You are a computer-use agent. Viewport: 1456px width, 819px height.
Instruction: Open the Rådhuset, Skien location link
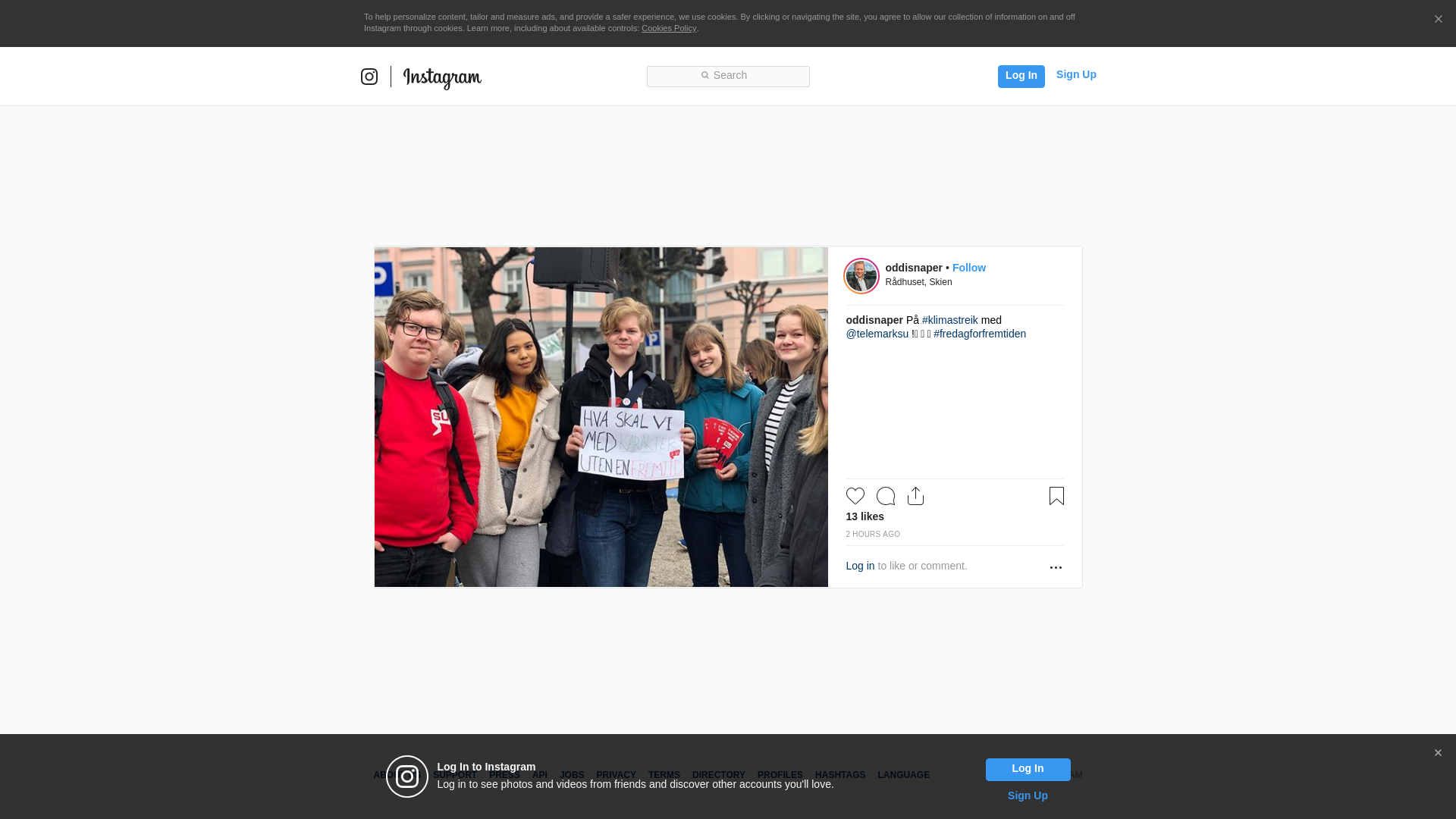coord(918,282)
